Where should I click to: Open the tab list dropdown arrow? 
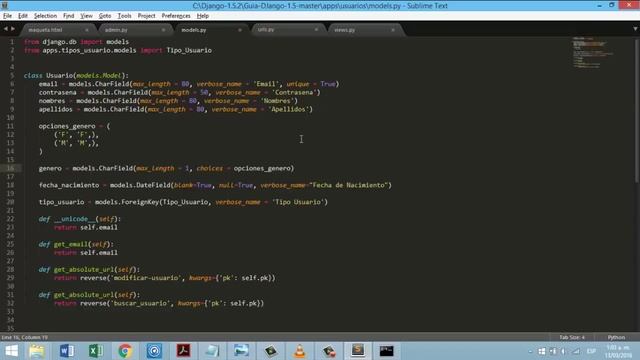[635, 29]
